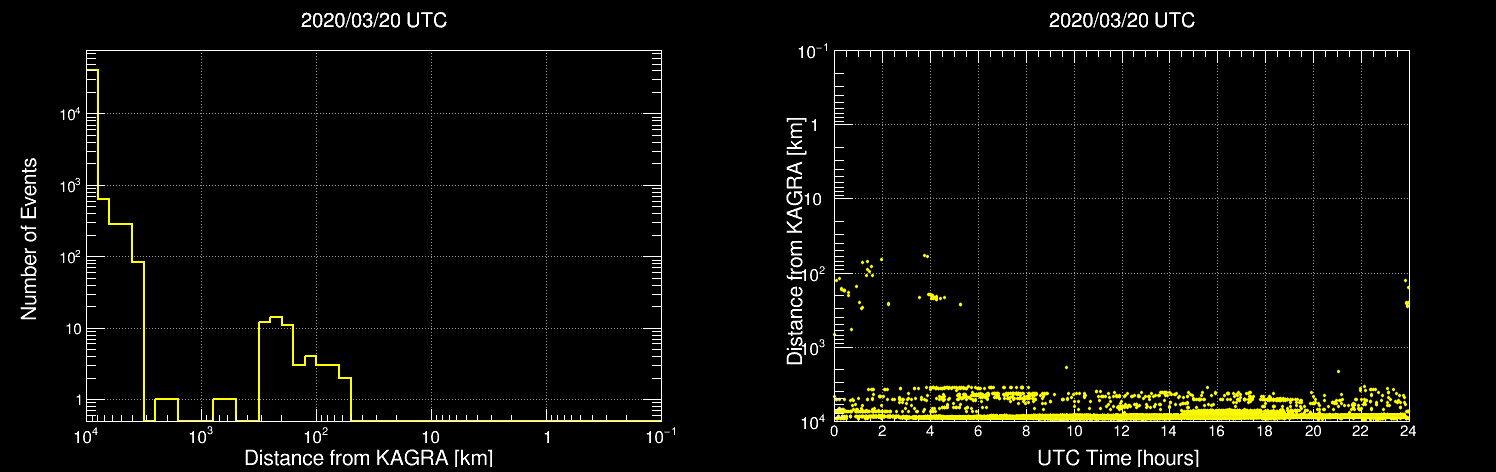Click UTC time tick '4'
Image resolution: width=1496 pixels, height=472 pixels.
[930, 431]
